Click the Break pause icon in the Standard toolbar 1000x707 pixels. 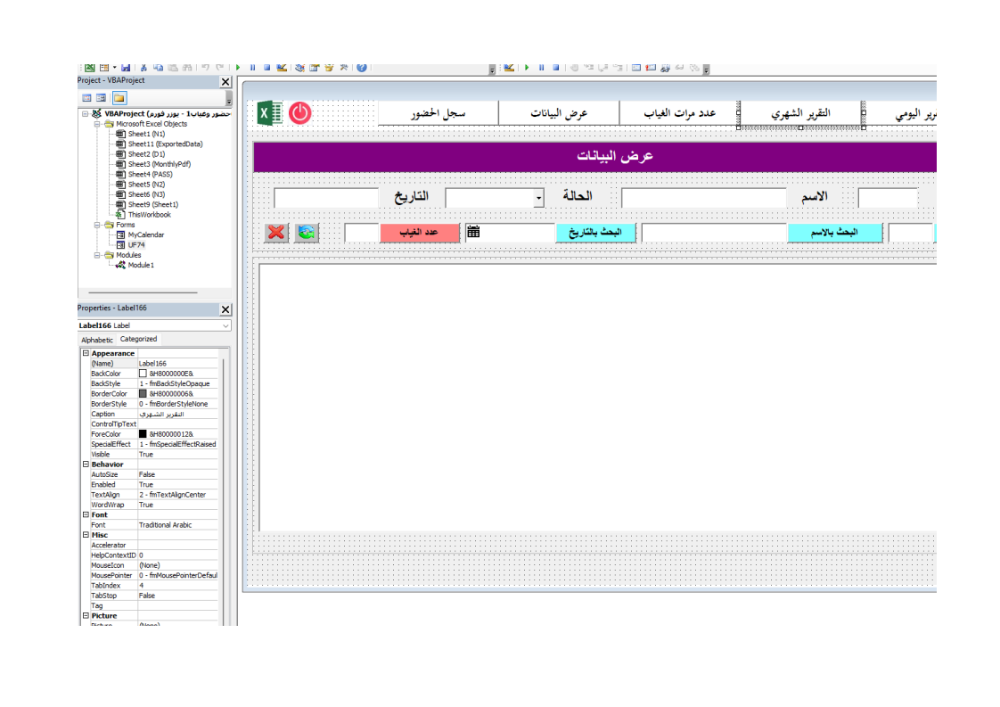coord(253,68)
